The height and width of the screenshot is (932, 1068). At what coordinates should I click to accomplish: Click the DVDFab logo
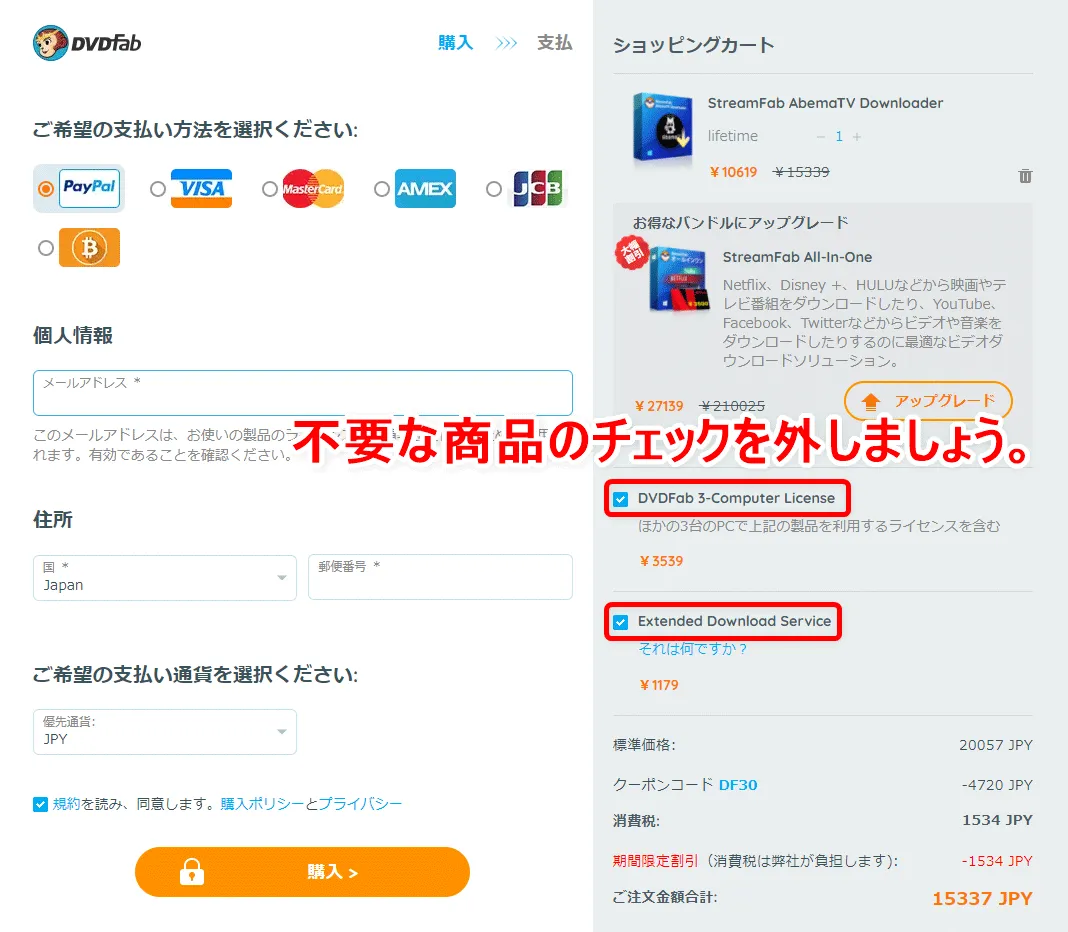(87, 43)
